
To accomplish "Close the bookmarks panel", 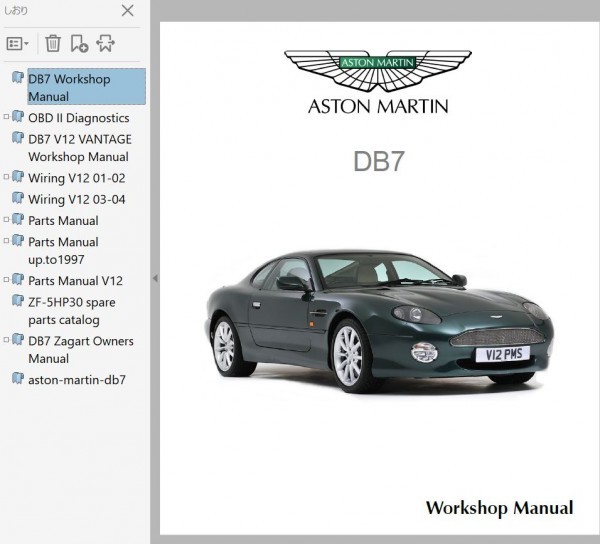I will click(x=127, y=10).
